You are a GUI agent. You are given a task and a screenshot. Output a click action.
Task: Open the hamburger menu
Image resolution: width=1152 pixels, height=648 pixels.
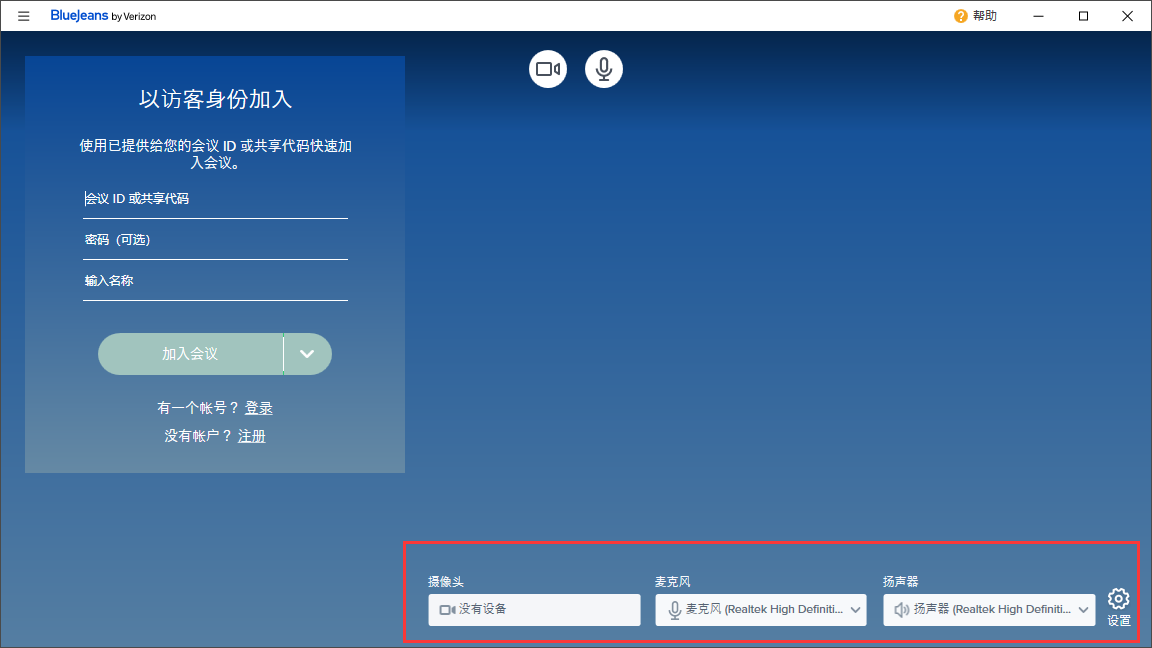(x=24, y=15)
